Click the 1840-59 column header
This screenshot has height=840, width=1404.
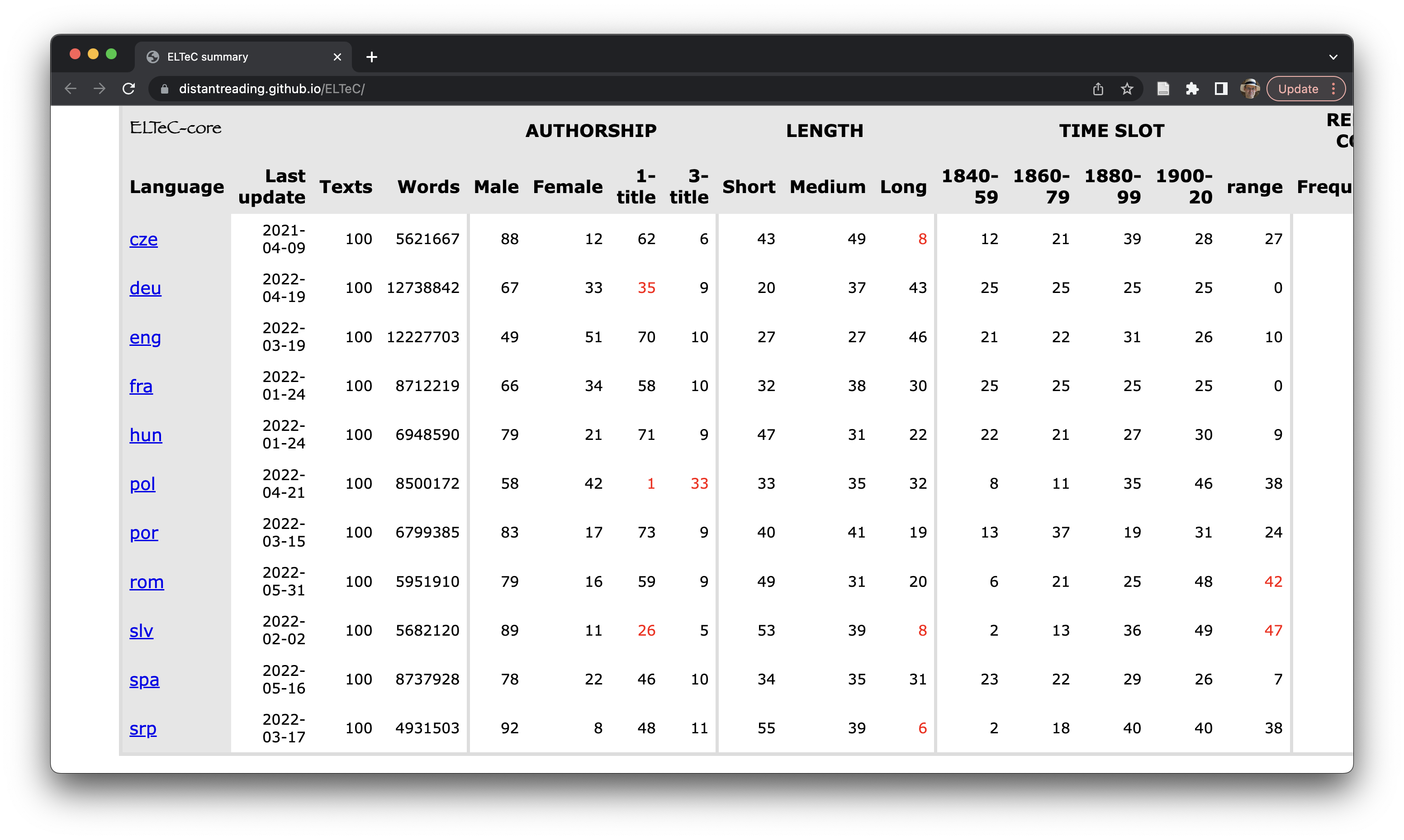[x=970, y=186]
